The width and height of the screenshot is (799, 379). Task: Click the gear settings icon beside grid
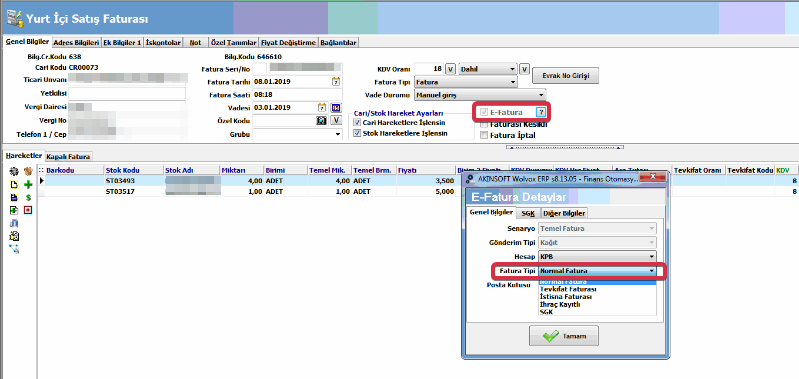(x=14, y=171)
